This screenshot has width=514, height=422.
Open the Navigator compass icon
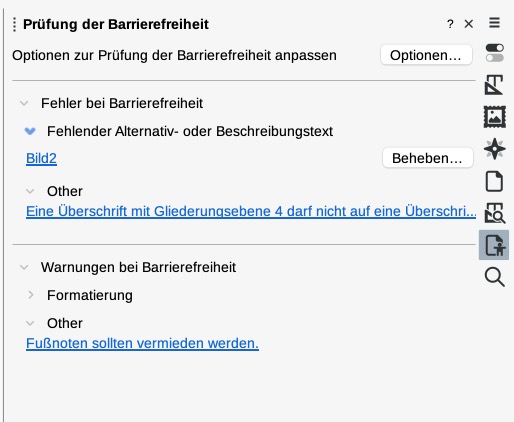tap(495, 149)
